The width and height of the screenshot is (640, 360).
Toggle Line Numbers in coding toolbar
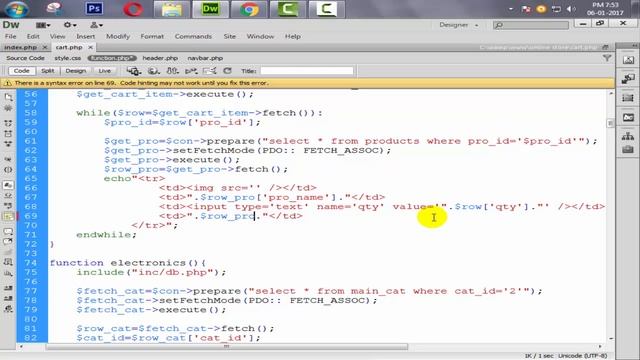[8, 185]
